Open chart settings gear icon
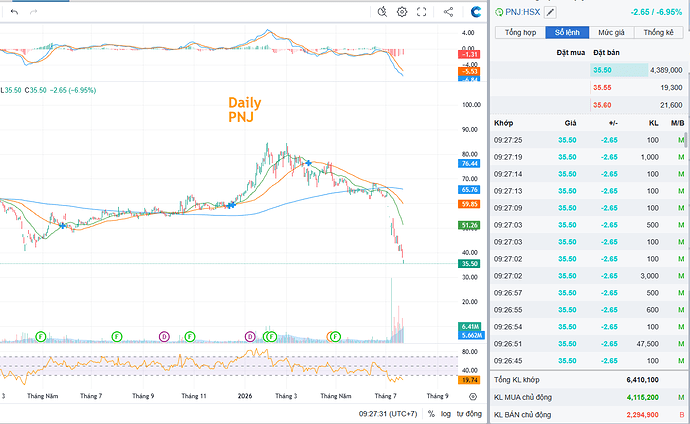Viewport: 690px width, 424px height. tap(402, 12)
